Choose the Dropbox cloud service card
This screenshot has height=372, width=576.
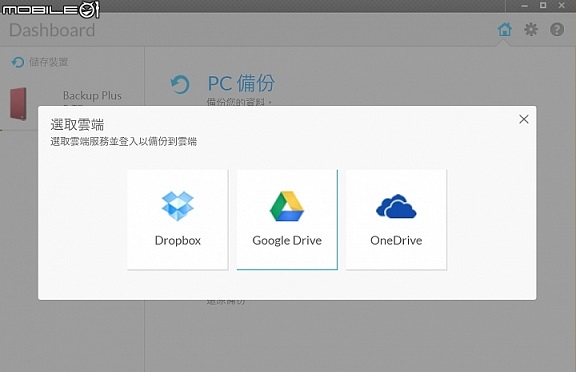[177, 220]
